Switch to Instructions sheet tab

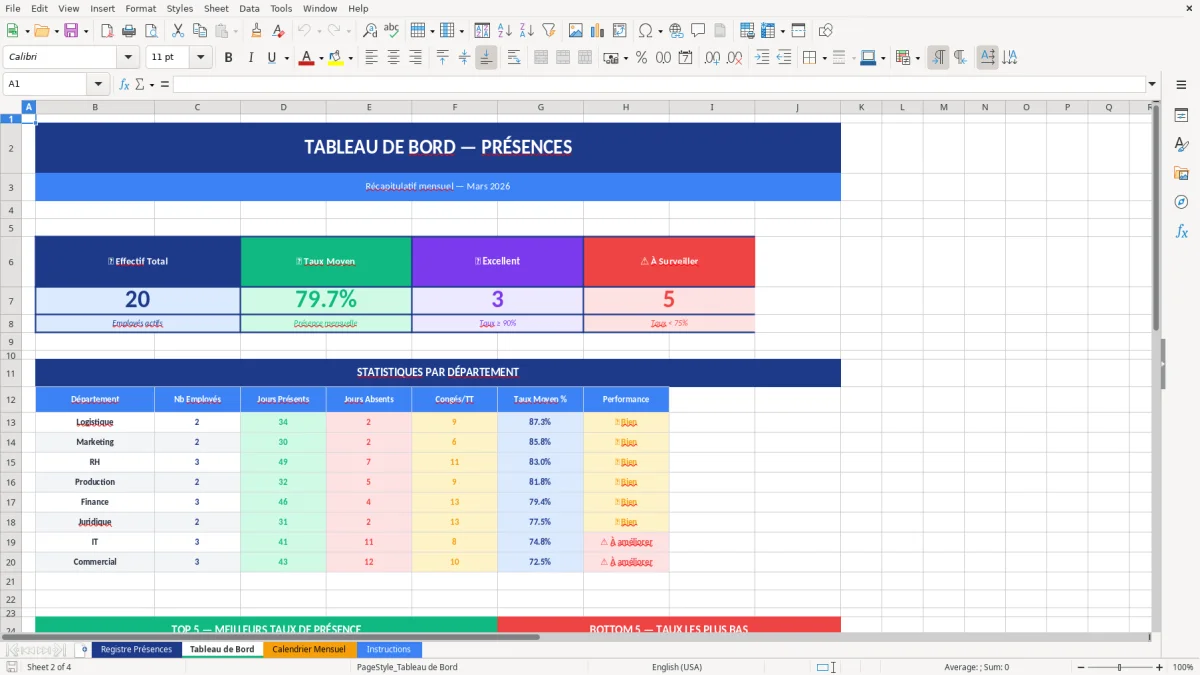click(x=389, y=649)
